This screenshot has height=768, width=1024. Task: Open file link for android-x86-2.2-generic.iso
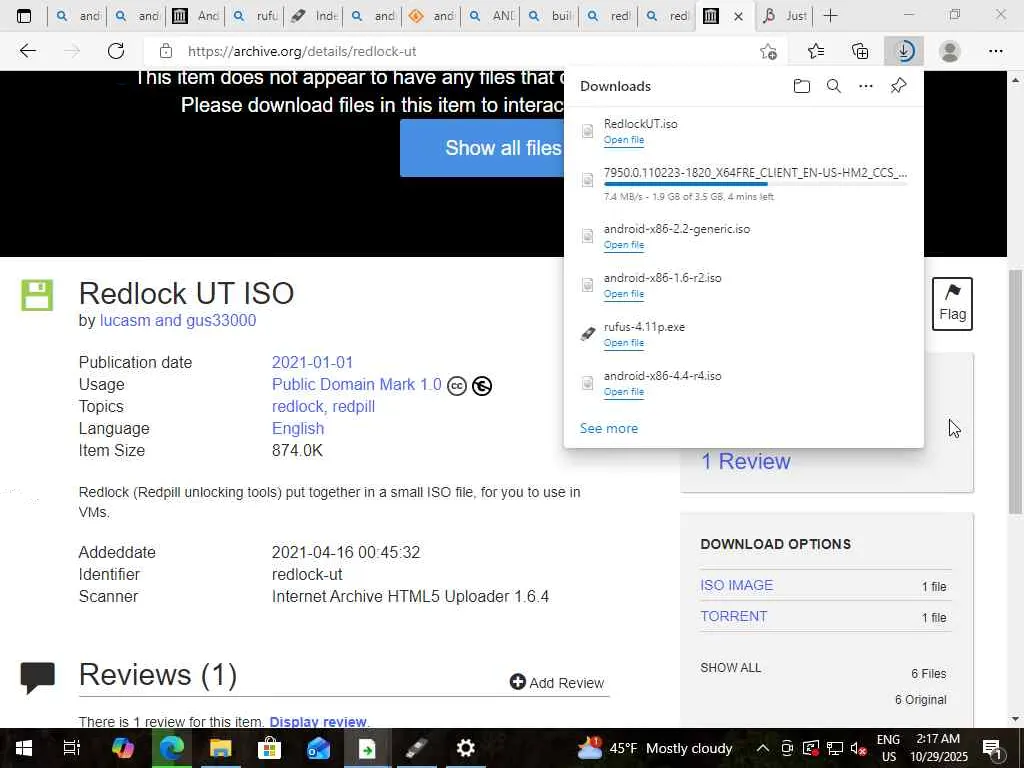pyautogui.click(x=624, y=245)
